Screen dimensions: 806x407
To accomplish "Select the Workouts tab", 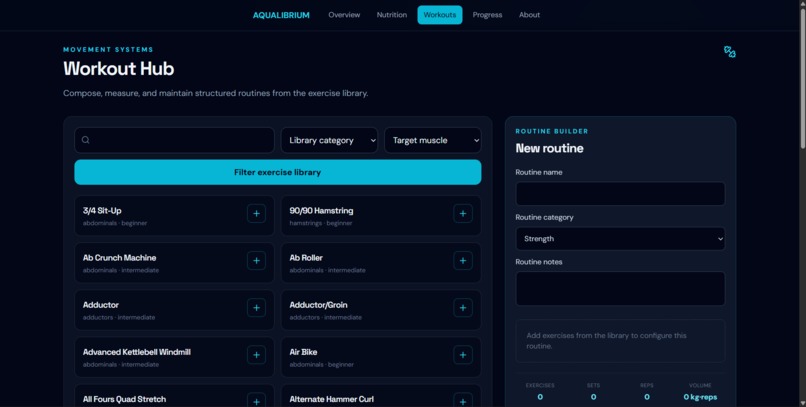I will point(439,15).
